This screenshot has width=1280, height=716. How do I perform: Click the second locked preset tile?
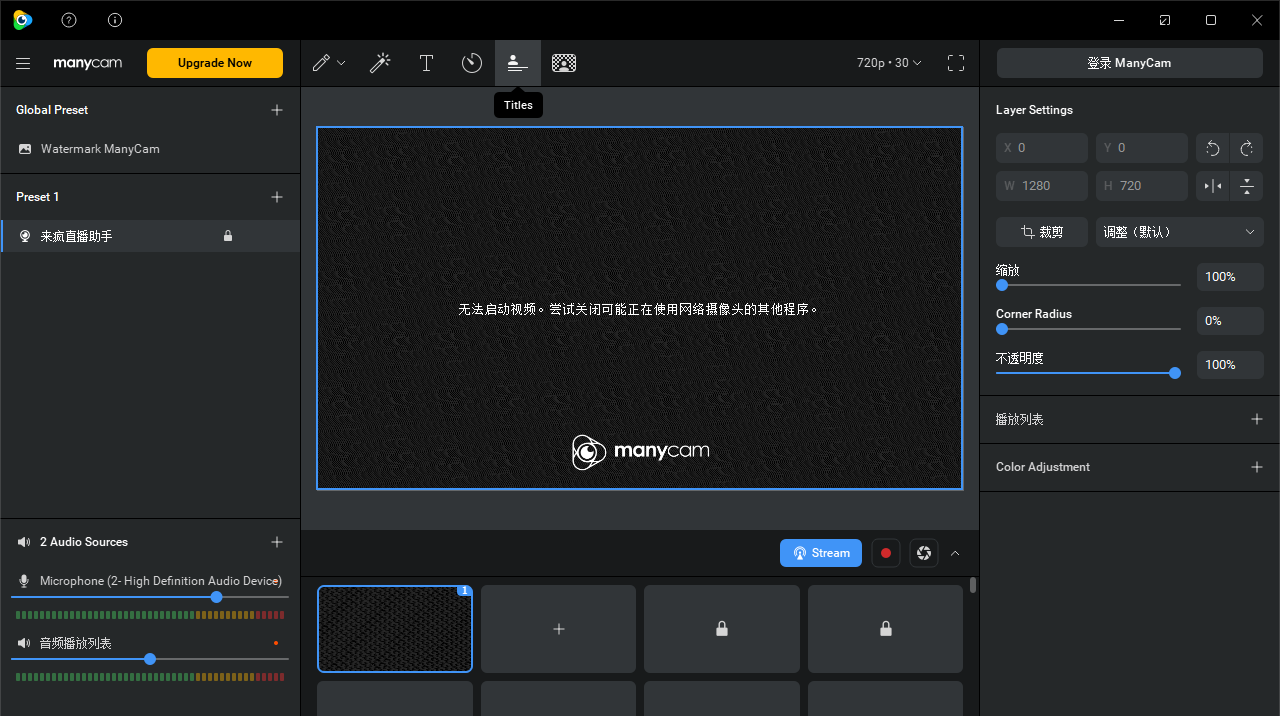(886, 629)
